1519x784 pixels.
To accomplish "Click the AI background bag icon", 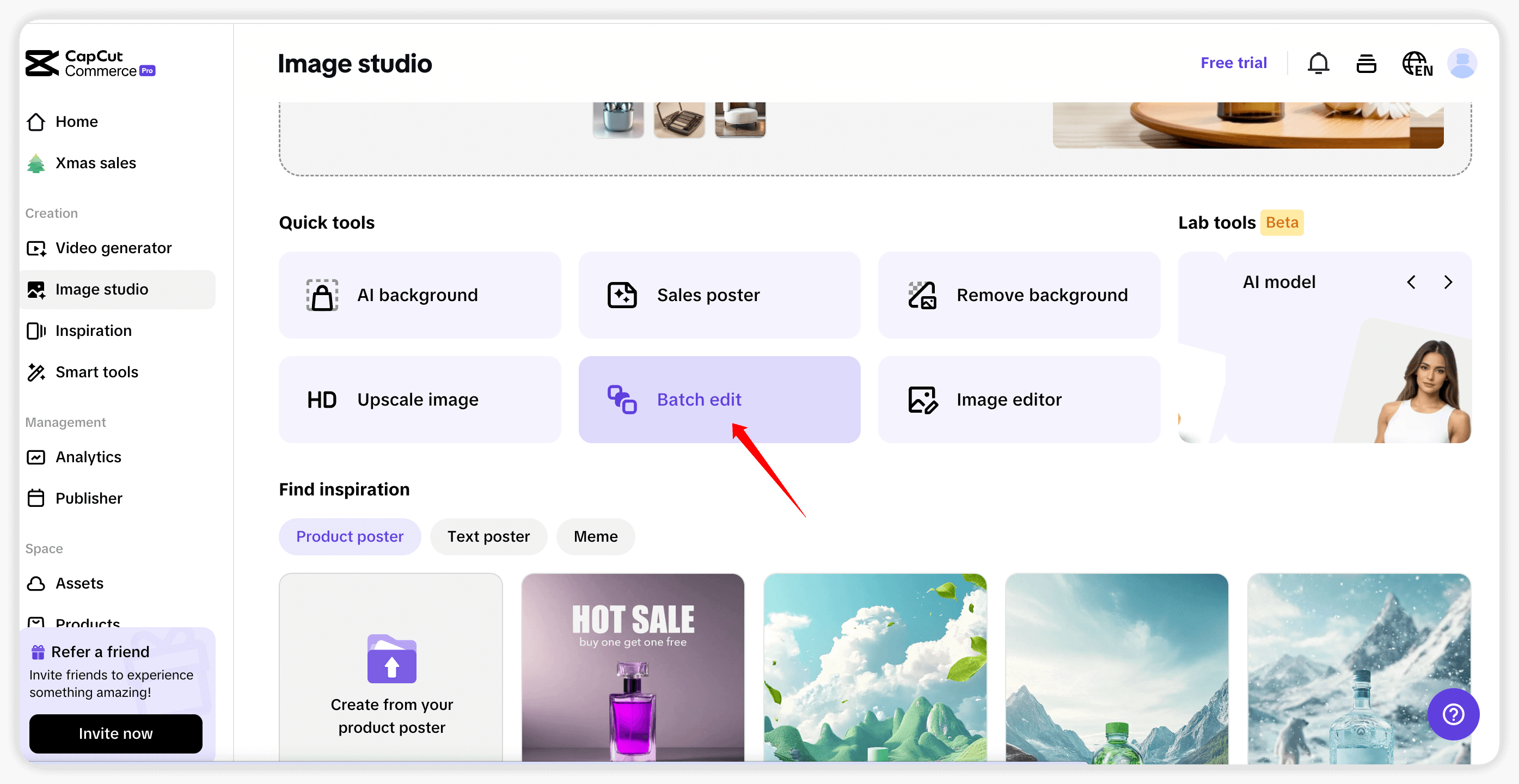I will (322, 295).
